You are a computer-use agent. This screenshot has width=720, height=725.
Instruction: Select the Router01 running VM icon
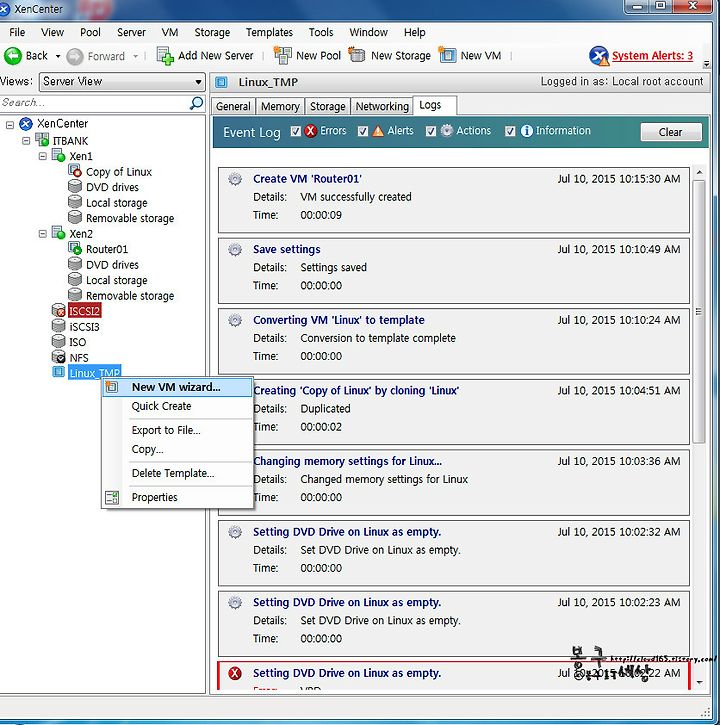tap(75, 248)
